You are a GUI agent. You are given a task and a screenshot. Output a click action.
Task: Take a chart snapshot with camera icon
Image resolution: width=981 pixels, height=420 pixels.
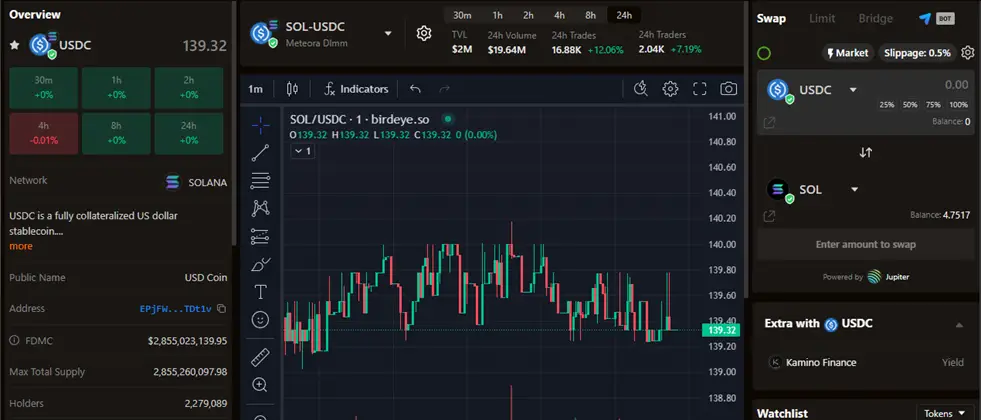[x=729, y=89]
